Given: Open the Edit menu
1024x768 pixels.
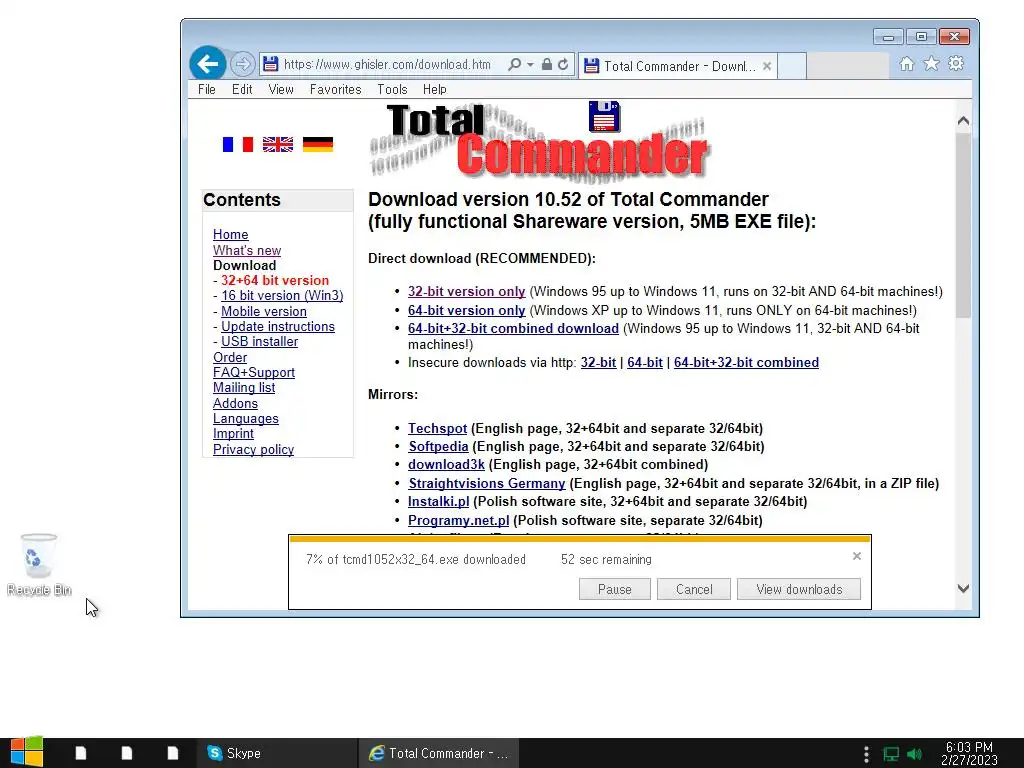Looking at the screenshot, I should [x=242, y=89].
